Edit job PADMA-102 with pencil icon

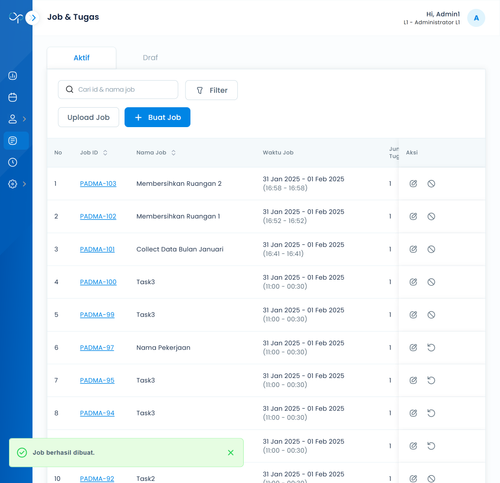[x=413, y=216]
